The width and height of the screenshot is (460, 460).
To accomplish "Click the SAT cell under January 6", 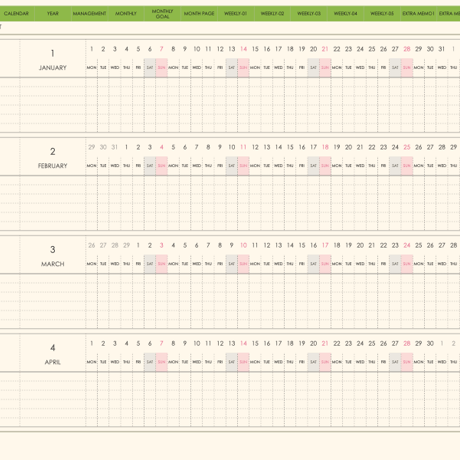I will coord(150,68).
